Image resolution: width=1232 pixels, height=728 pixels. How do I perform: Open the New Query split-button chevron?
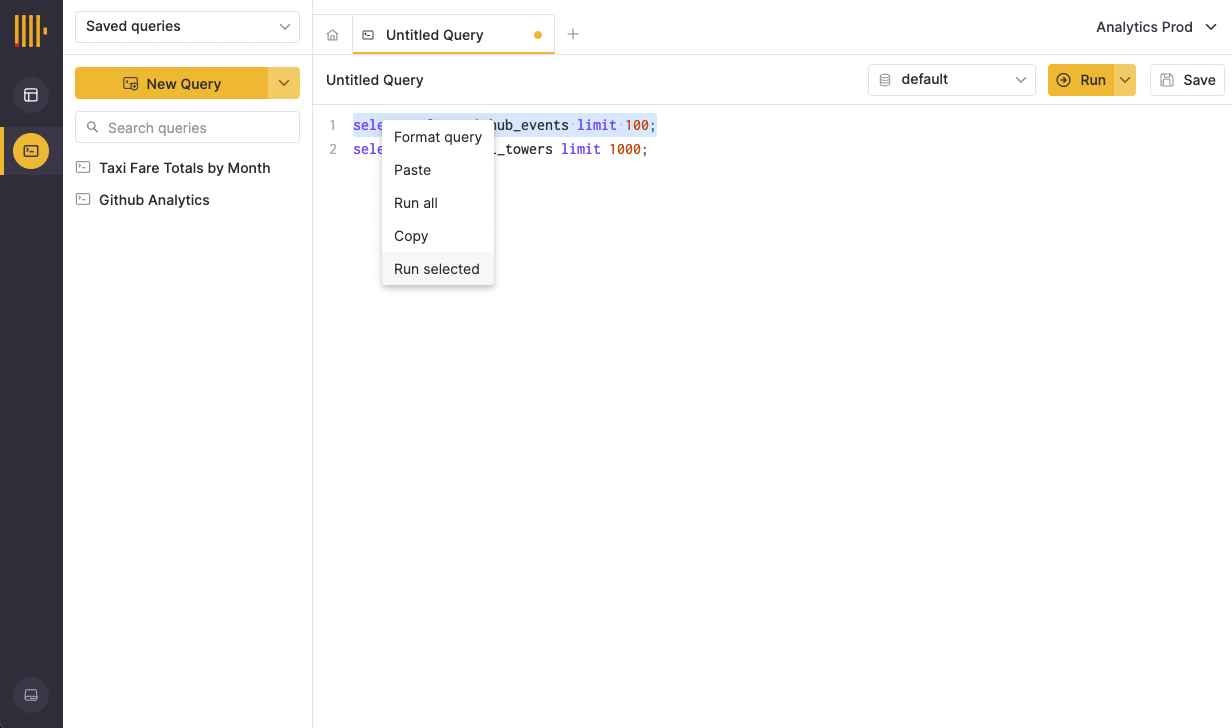point(284,83)
